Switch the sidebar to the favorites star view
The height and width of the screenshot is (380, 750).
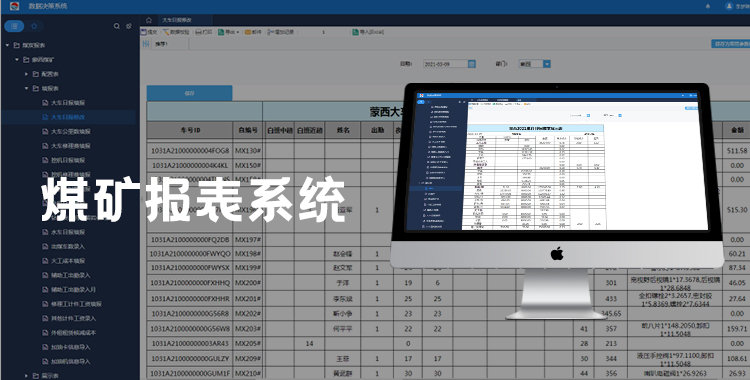coord(34,26)
